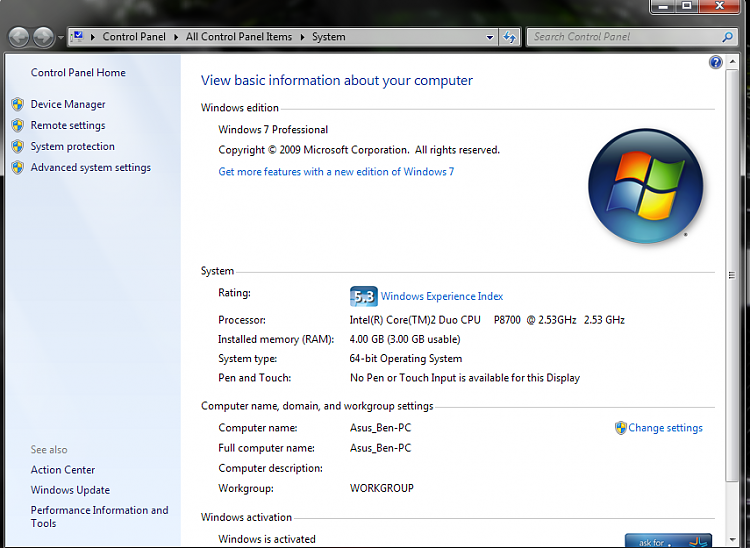This screenshot has height=548, width=750.
Task: Click the shield icon beside Remote settings
Action: tap(18, 125)
